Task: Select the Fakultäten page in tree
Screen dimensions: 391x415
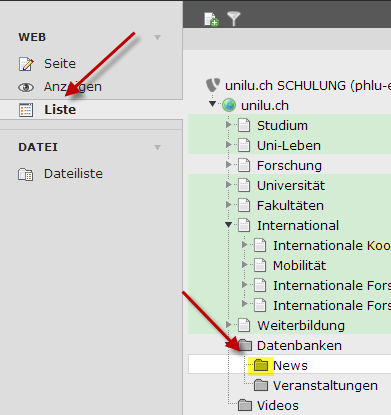Action: pyautogui.click(x=290, y=206)
